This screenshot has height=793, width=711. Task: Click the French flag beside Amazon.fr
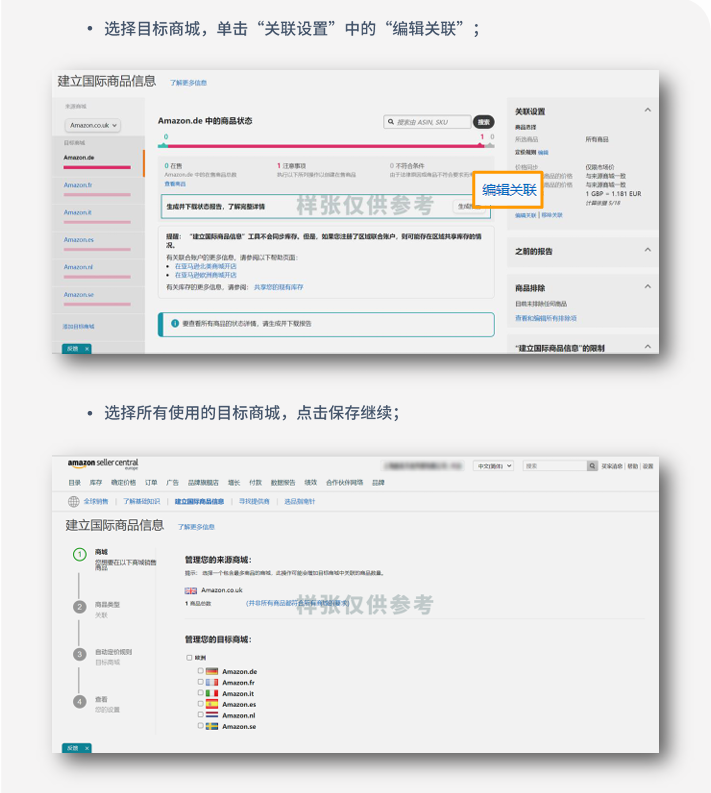pos(212,683)
